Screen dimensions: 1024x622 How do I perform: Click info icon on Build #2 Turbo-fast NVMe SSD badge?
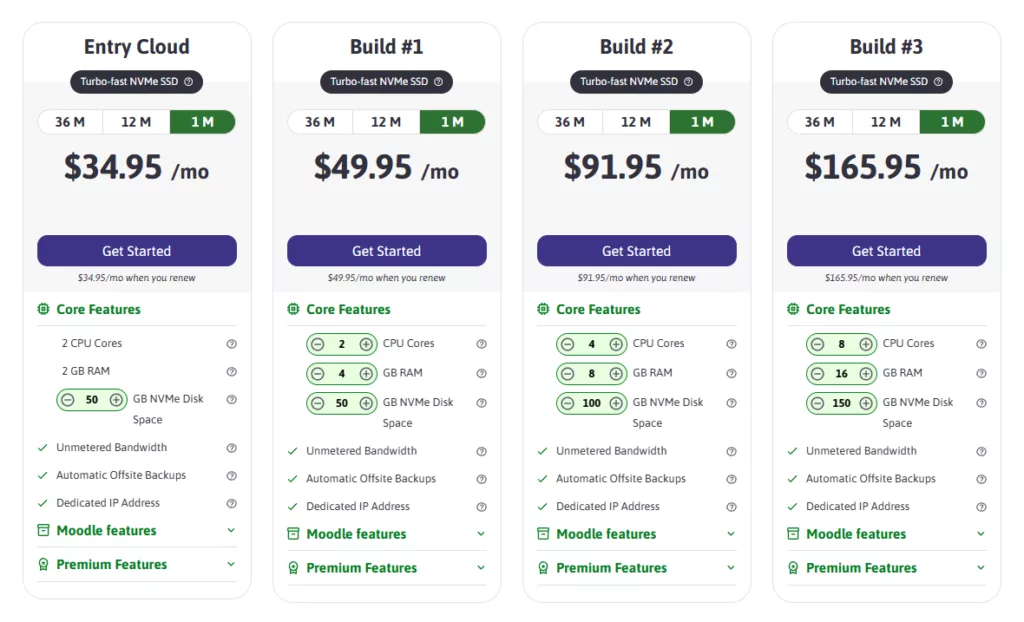click(x=688, y=82)
